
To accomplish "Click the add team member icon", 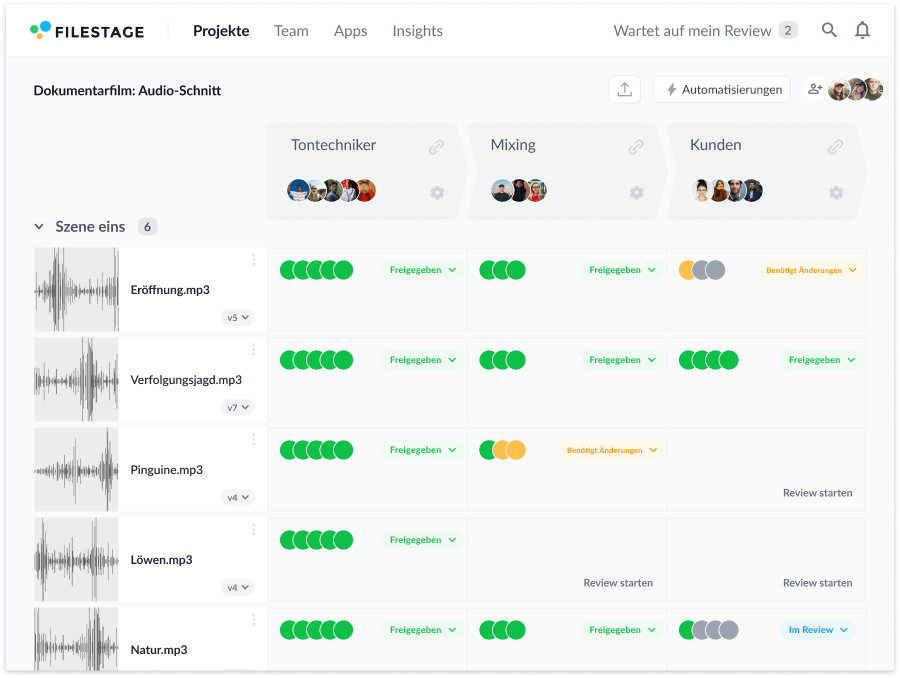I will [x=815, y=90].
